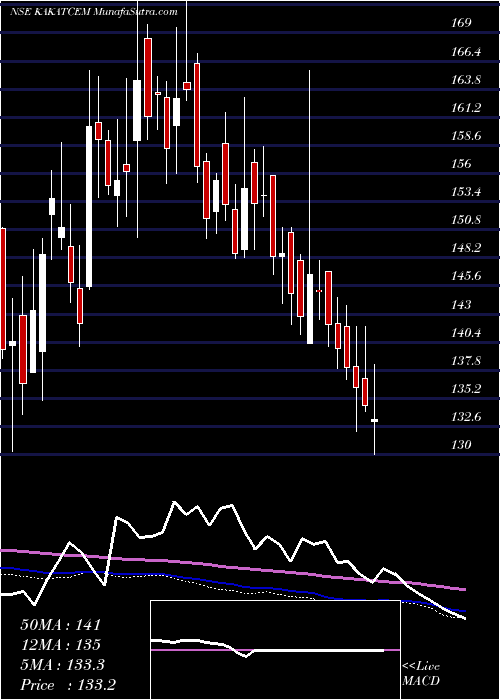Viewport: 500px width, 700px height.
Task: Click the 143 price axis label
Action: [x=461, y=304]
